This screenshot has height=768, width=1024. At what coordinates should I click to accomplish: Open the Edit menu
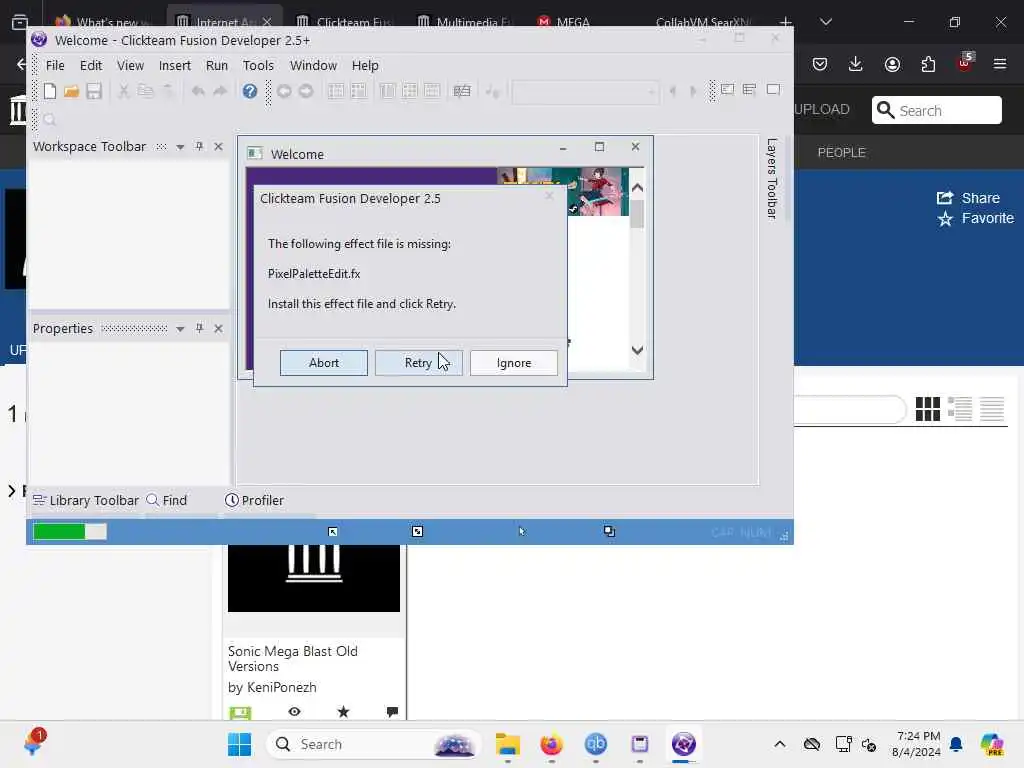(91, 65)
